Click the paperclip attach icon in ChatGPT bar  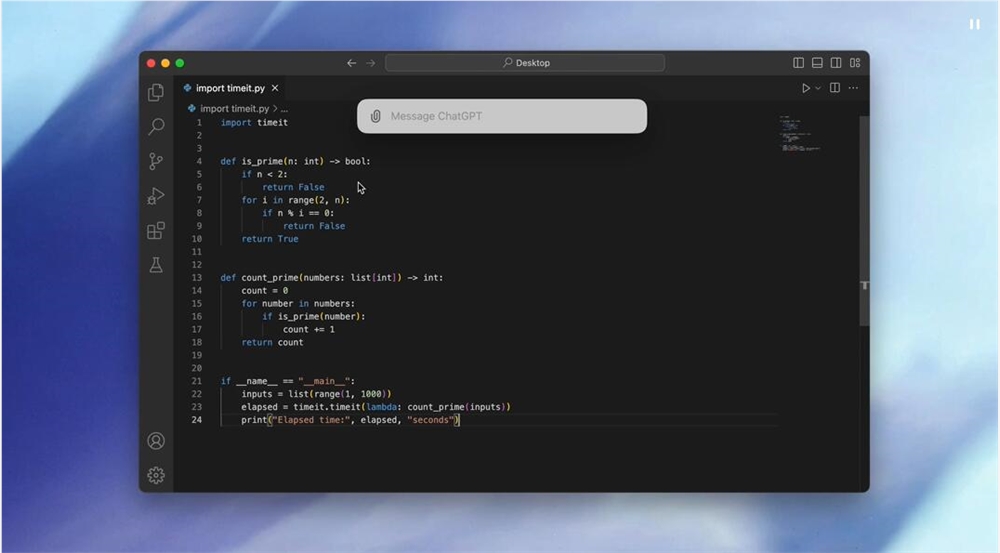tap(376, 116)
